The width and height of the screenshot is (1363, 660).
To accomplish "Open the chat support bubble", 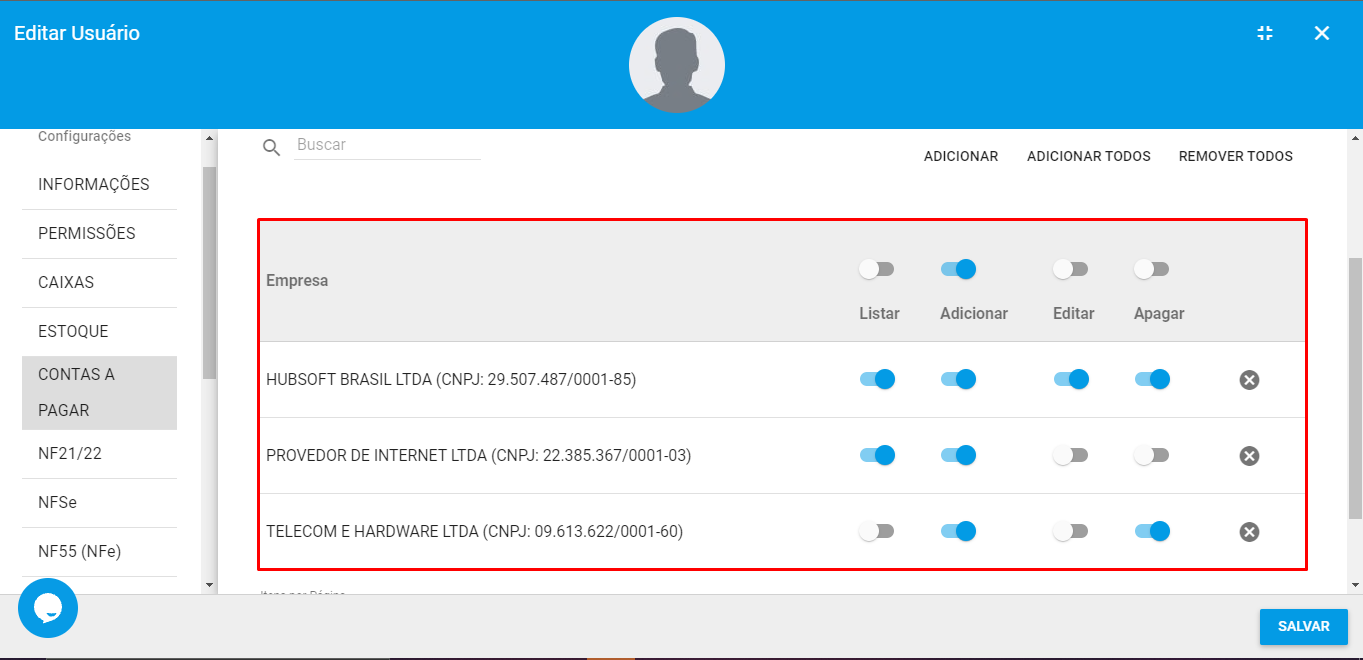I will click(x=48, y=608).
